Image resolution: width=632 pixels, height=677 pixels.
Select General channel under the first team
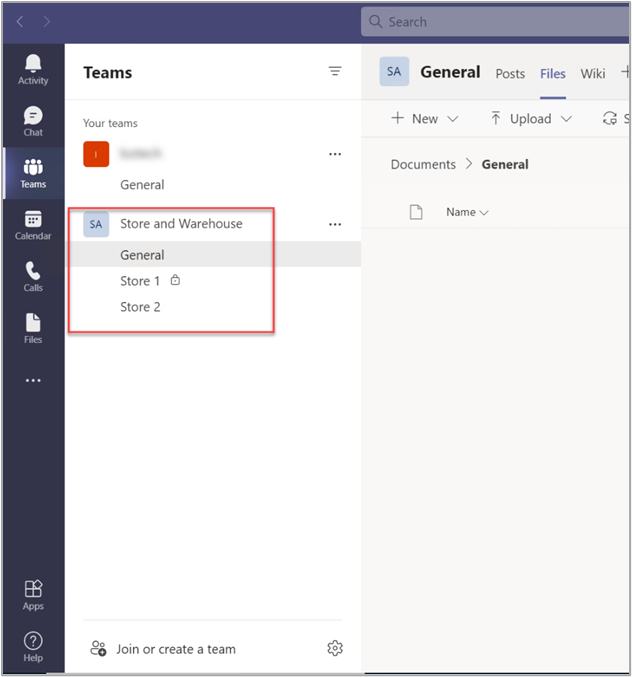click(x=142, y=185)
